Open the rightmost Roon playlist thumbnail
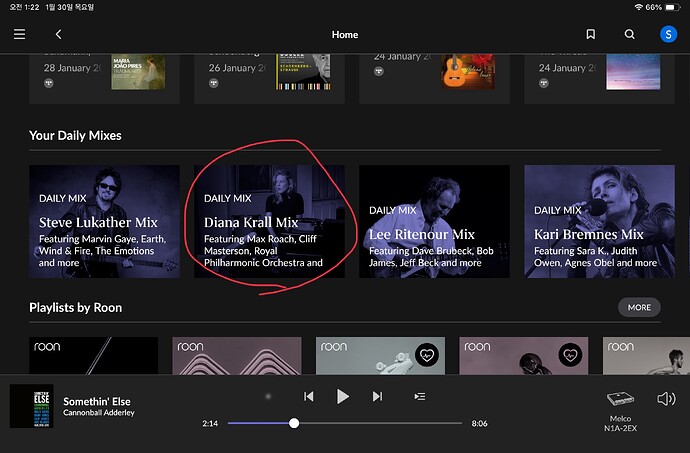The image size is (690, 453). [646, 356]
